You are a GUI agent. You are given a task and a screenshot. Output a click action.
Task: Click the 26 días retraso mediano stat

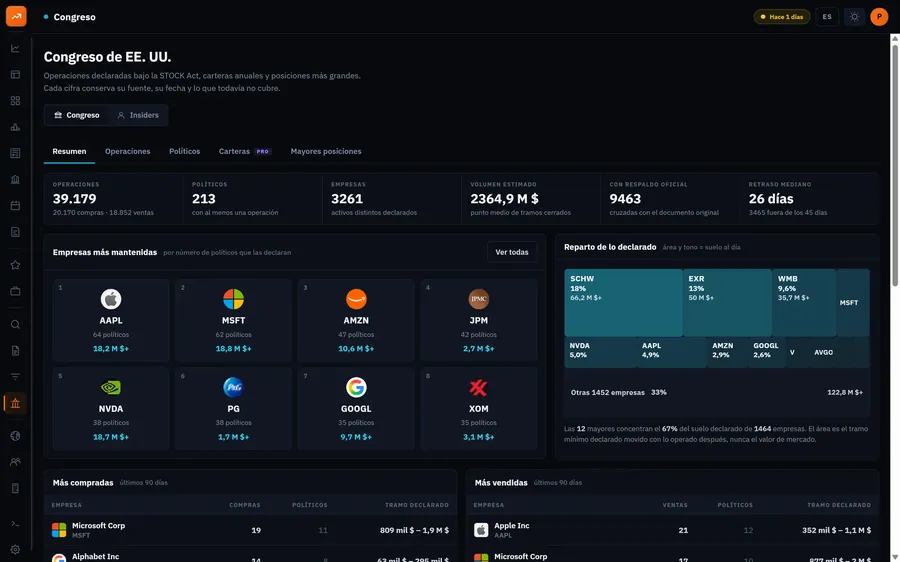click(x=809, y=199)
